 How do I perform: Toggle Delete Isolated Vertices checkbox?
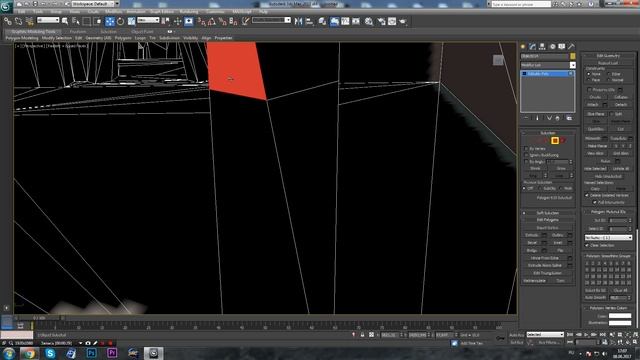pyautogui.click(x=587, y=196)
